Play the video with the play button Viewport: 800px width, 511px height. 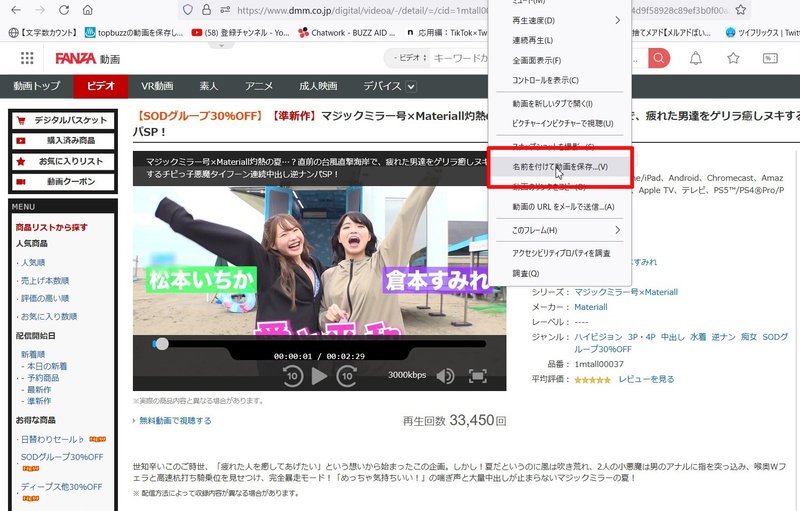click(319, 376)
